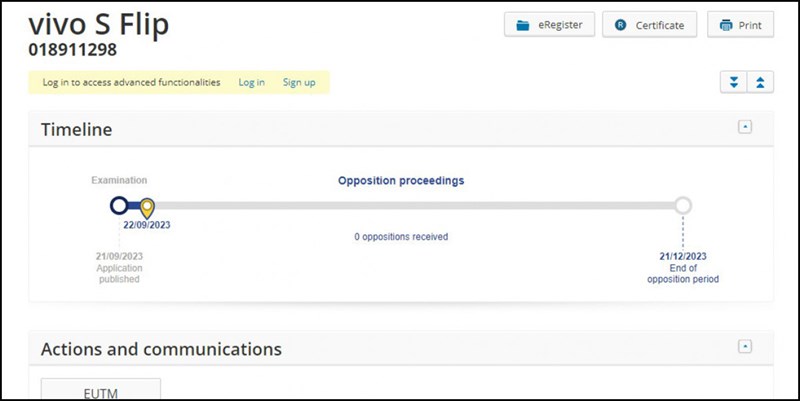Image resolution: width=800 pixels, height=401 pixels.
Task: Expand all sections with double down arrows
Action: [734, 82]
